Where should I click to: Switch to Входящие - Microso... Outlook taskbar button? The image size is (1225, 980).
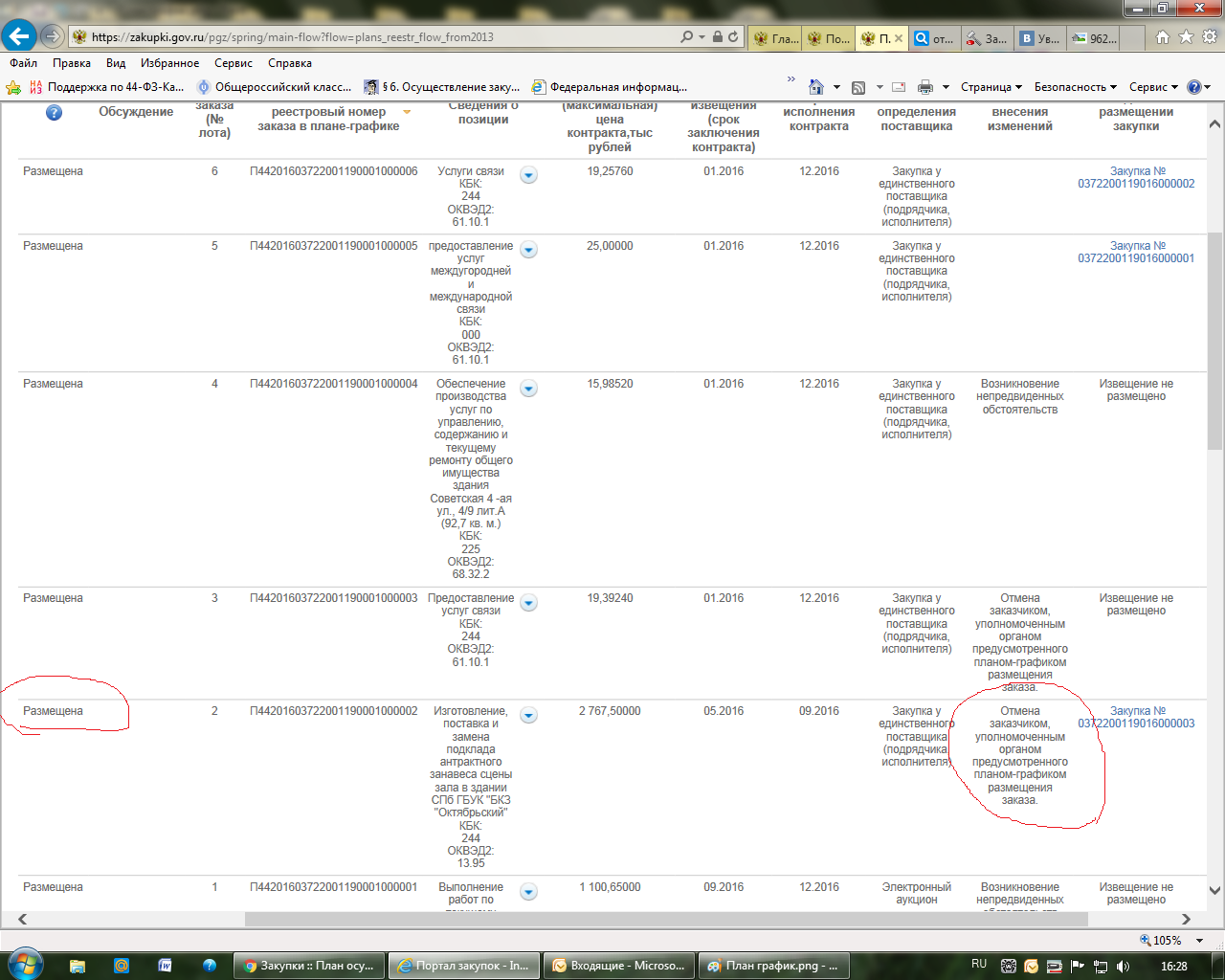[x=621, y=966]
